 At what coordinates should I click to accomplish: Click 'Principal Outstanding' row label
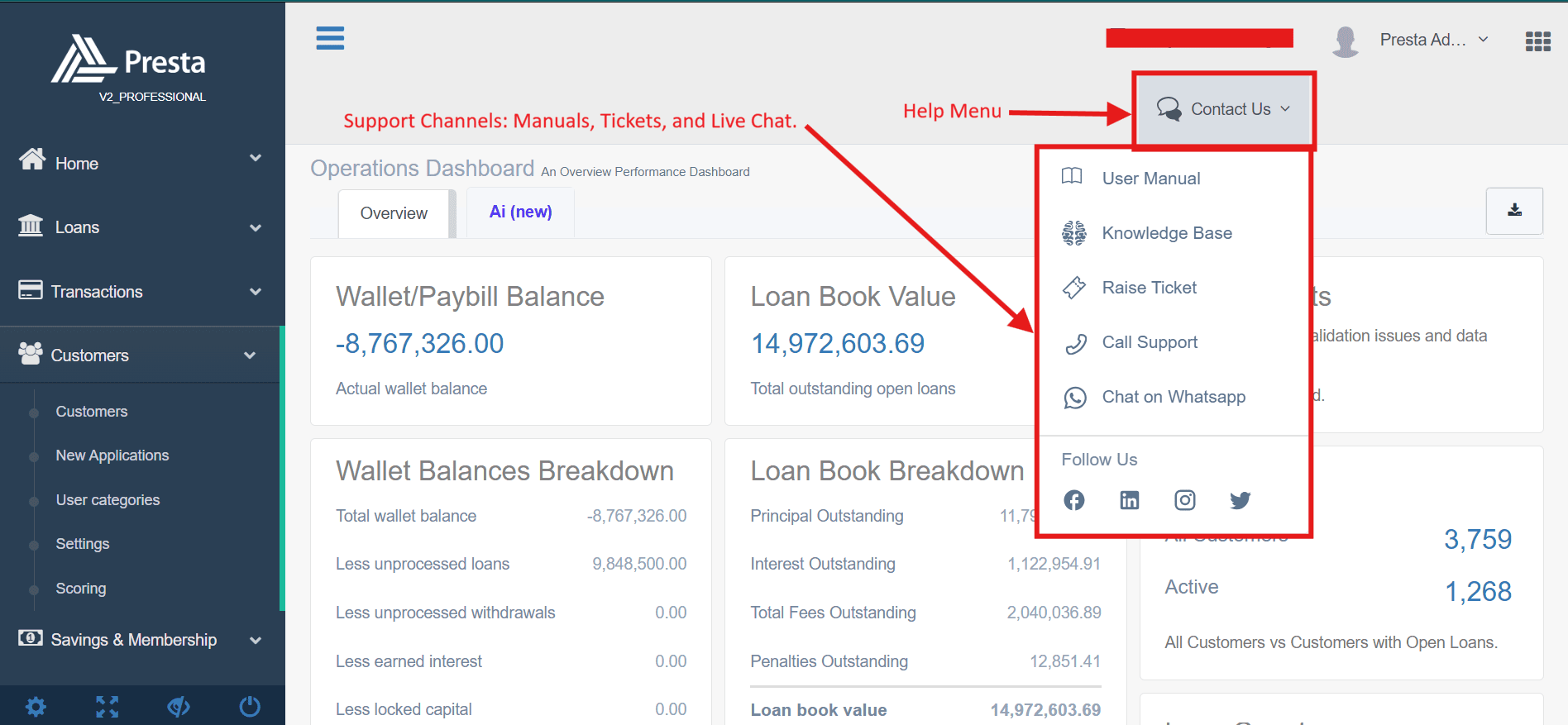pos(827,516)
